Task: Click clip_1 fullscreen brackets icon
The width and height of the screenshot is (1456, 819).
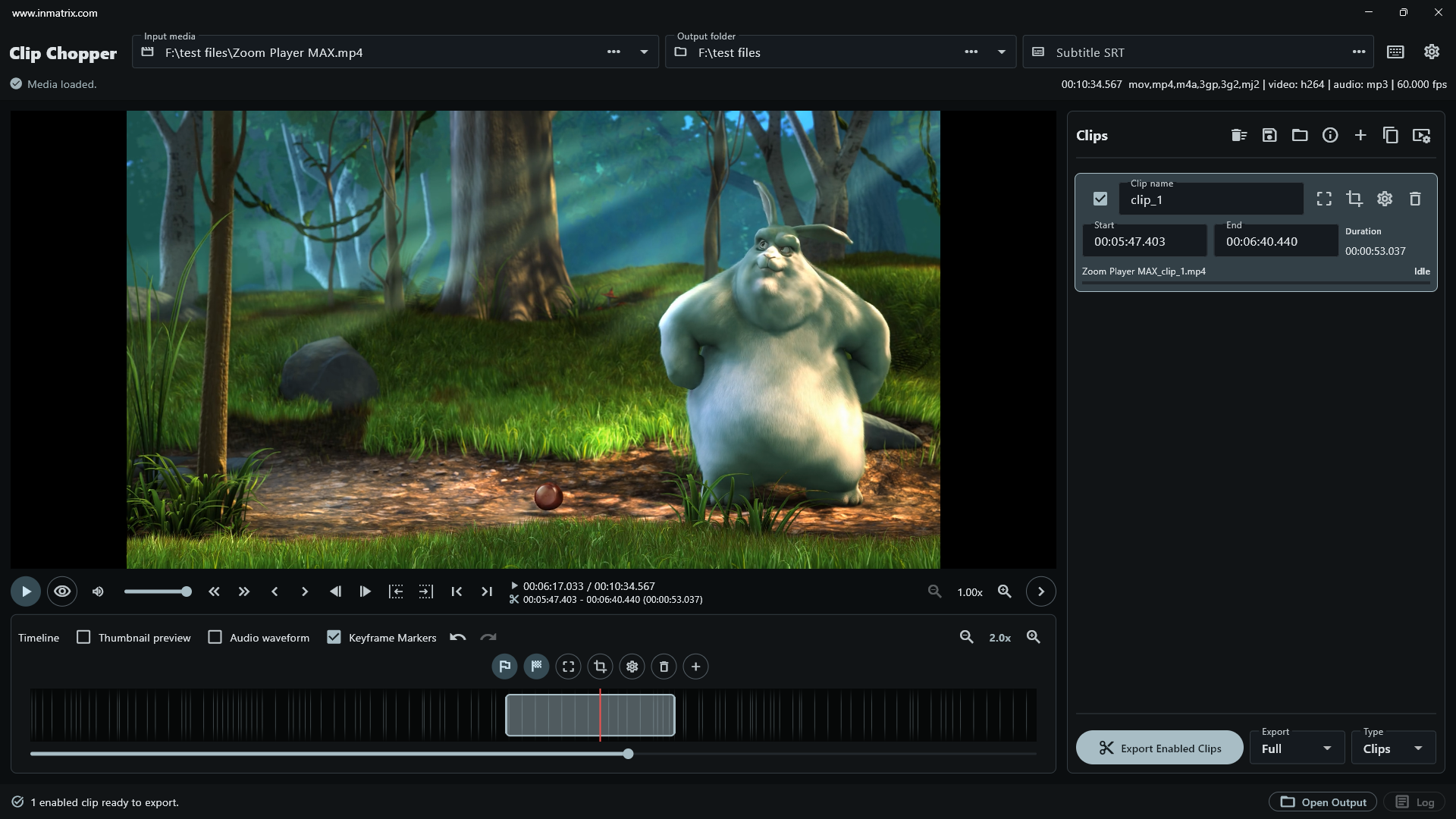Action: tap(1324, 199)
